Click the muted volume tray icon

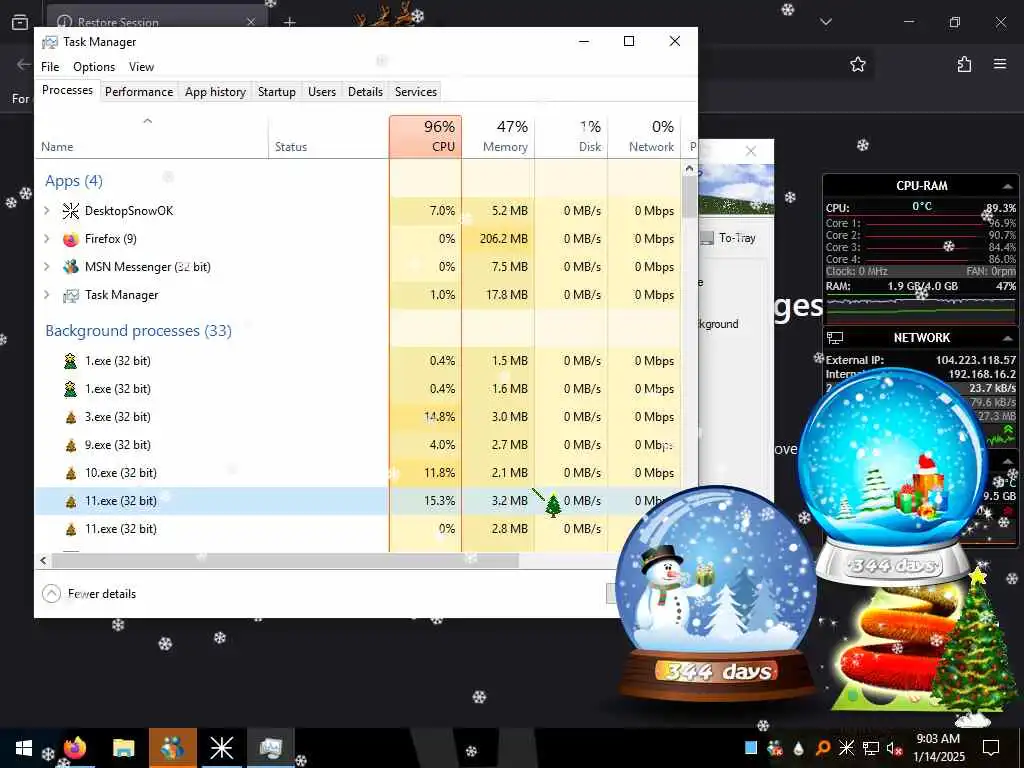point(894,748)
